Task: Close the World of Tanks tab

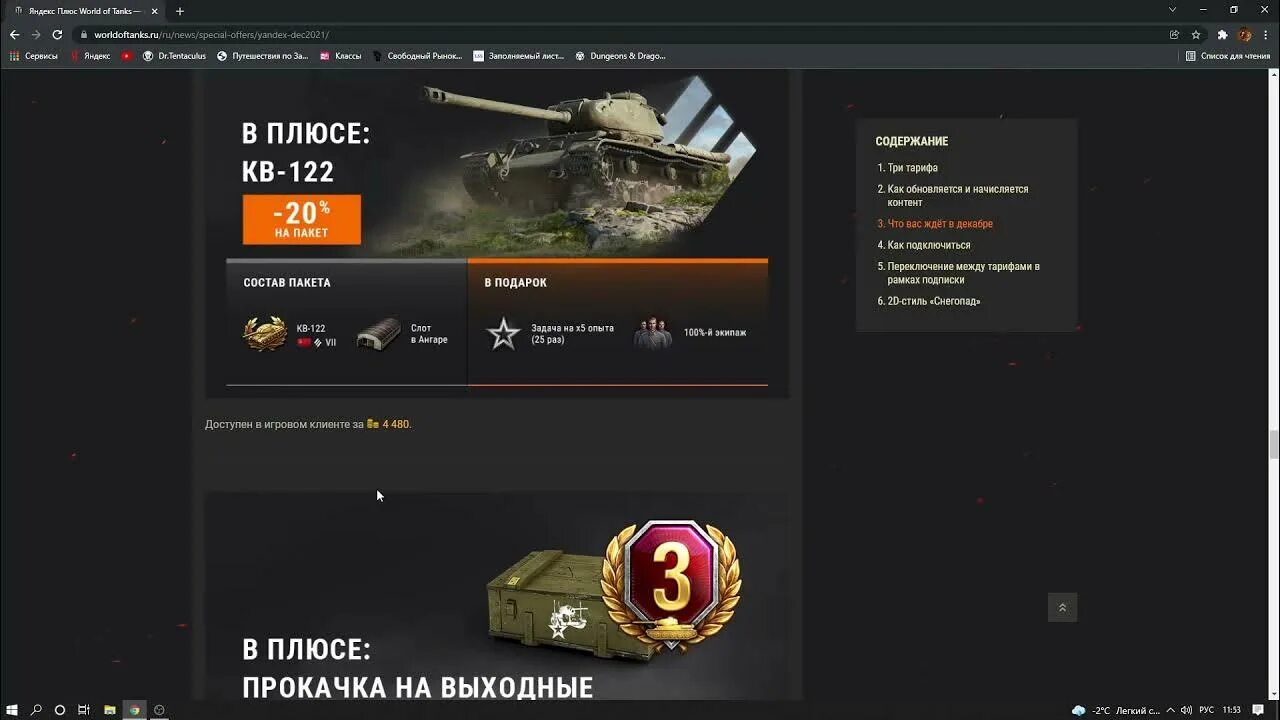Action: tap(155, 11)
